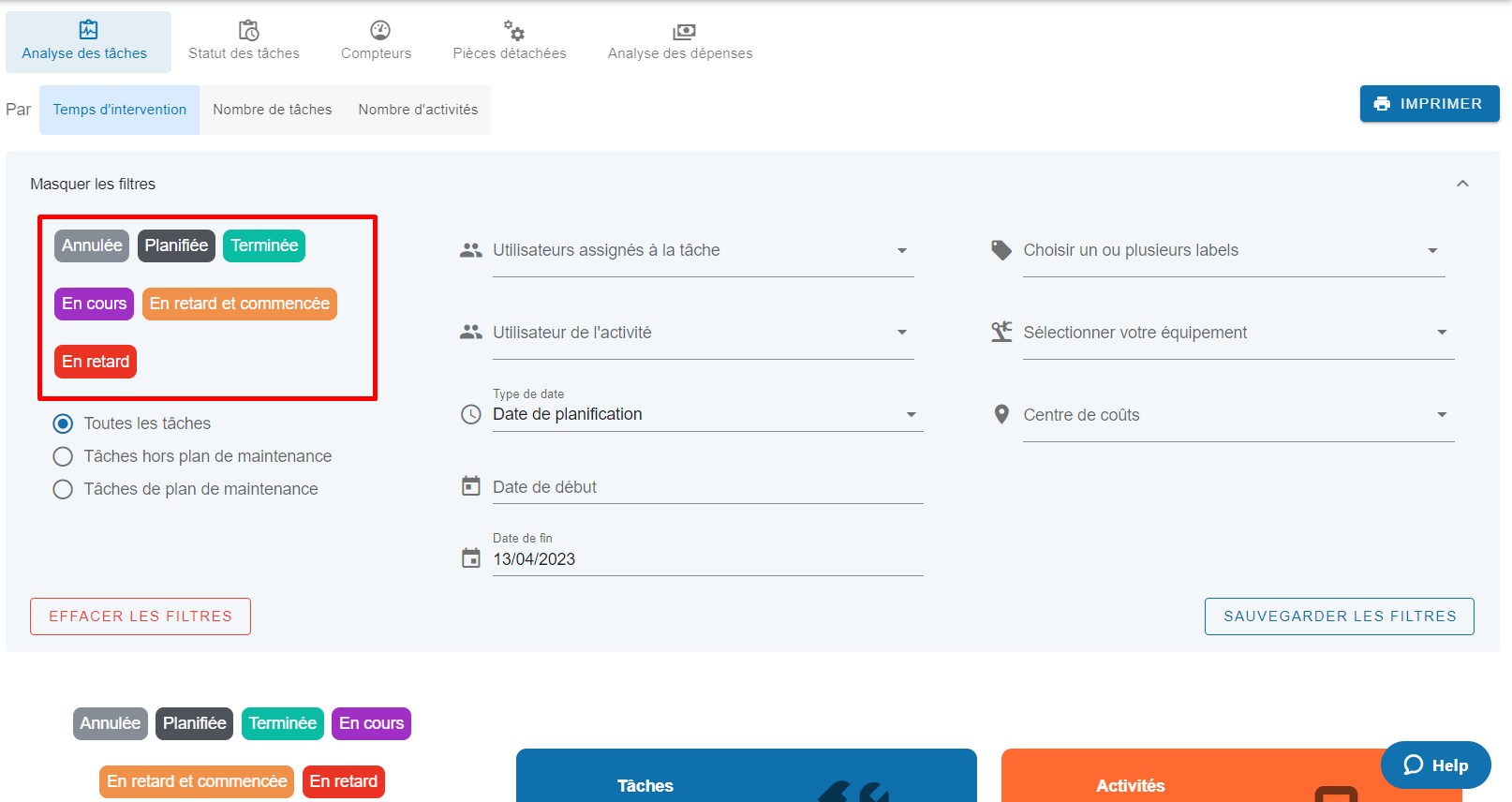Click the Analyse des tâches chart icon
Viewport: 1512px width, 802px height.
pos(88,30)
